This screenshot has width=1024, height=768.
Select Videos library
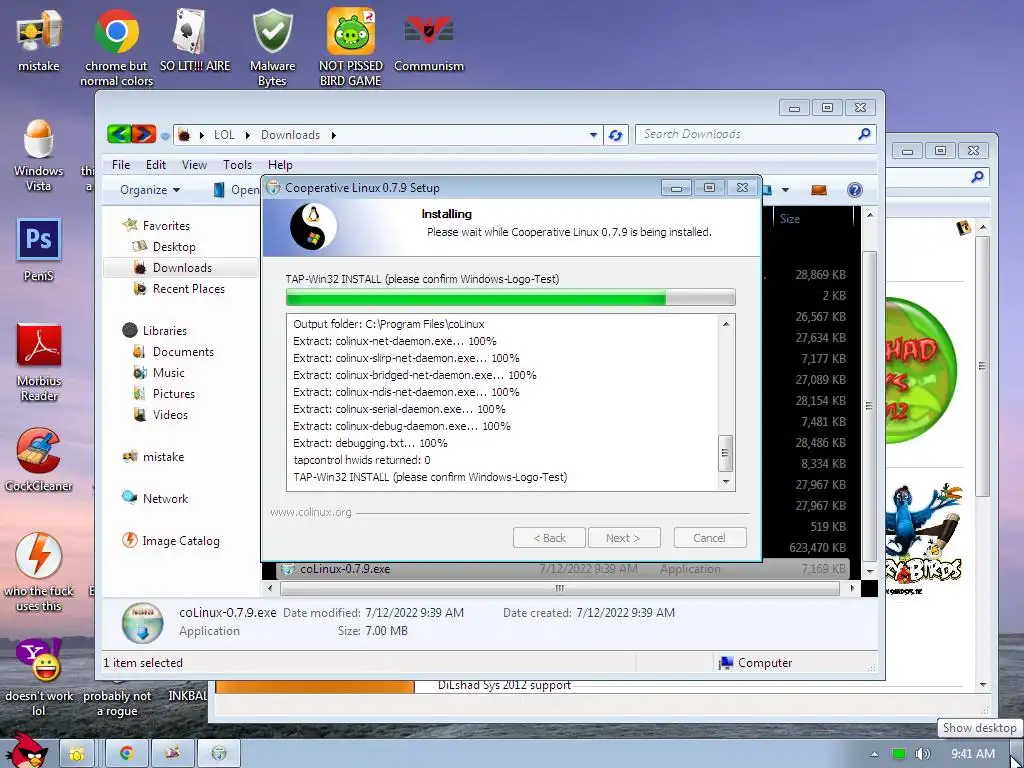pyautogui.click(x=170, y=415)
